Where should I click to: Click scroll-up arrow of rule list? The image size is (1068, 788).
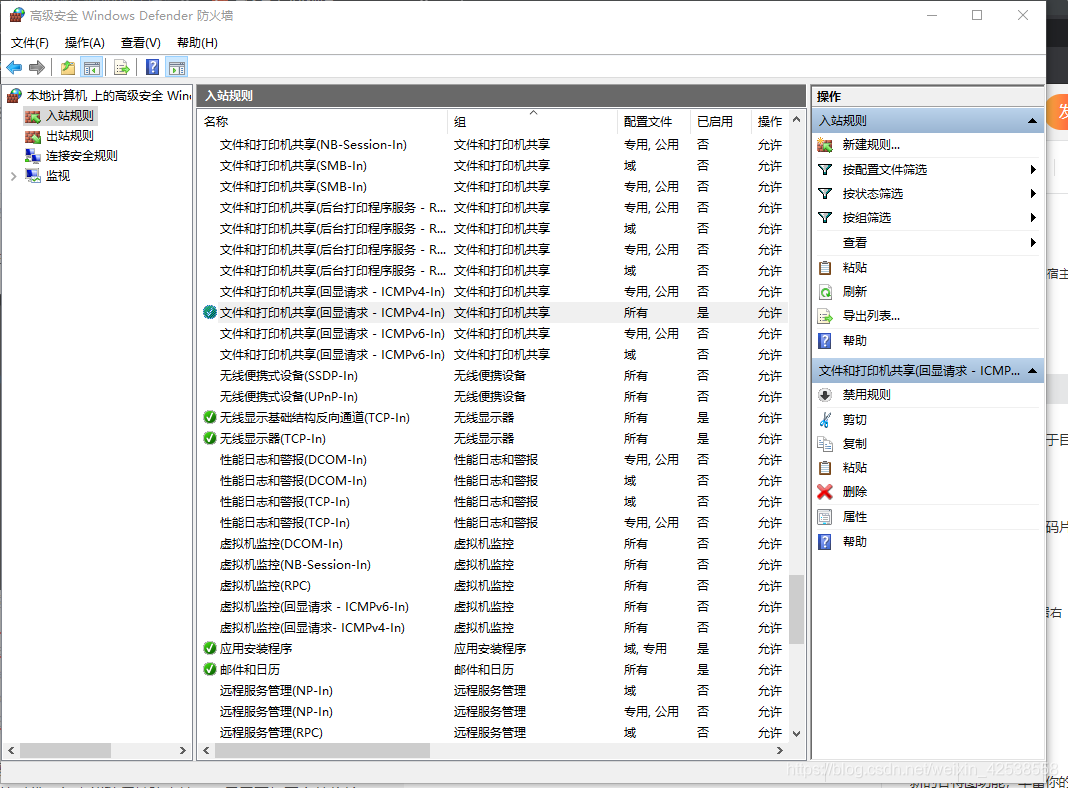click(x=796, y=120)
